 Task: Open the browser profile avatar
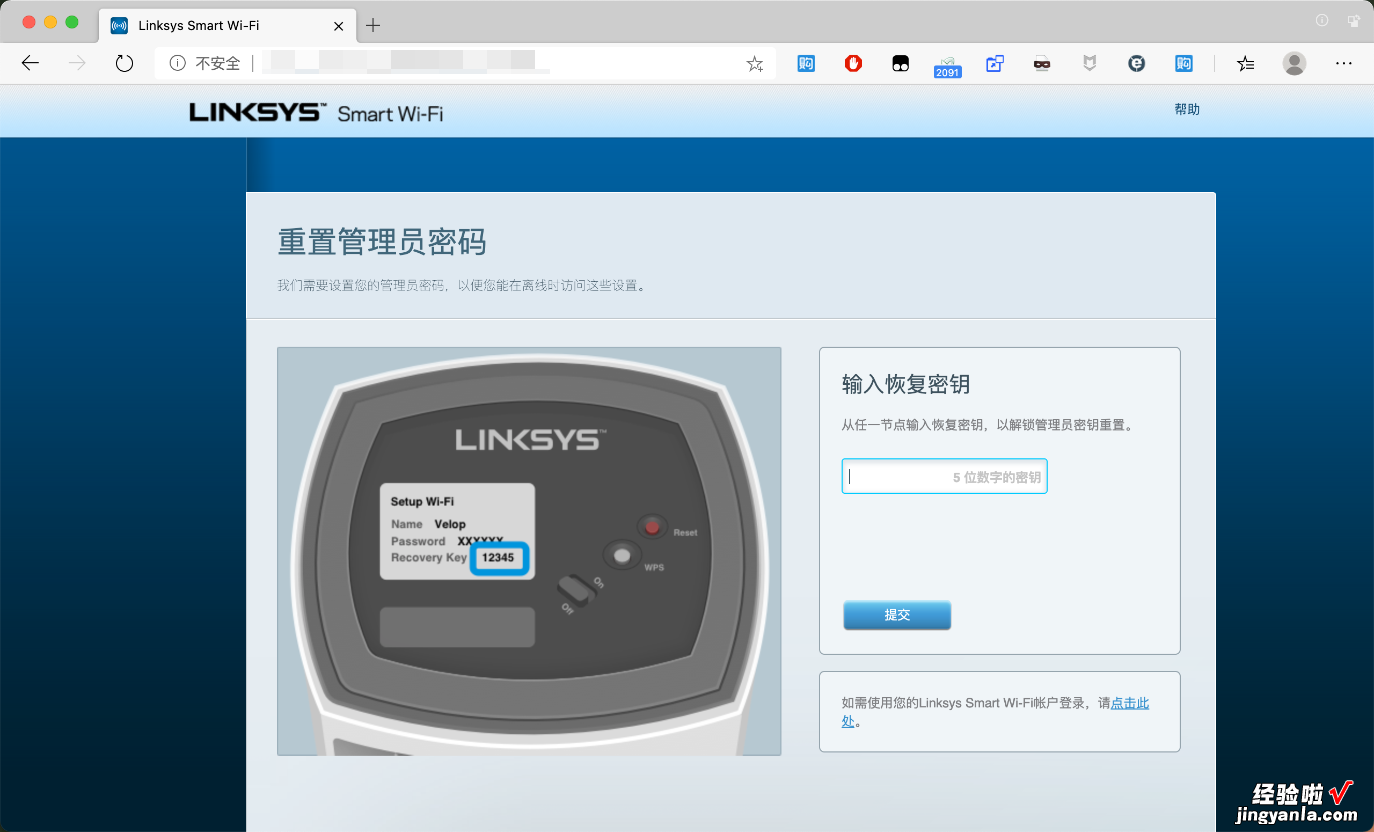pyautogui.click(x=1294, y=63)
